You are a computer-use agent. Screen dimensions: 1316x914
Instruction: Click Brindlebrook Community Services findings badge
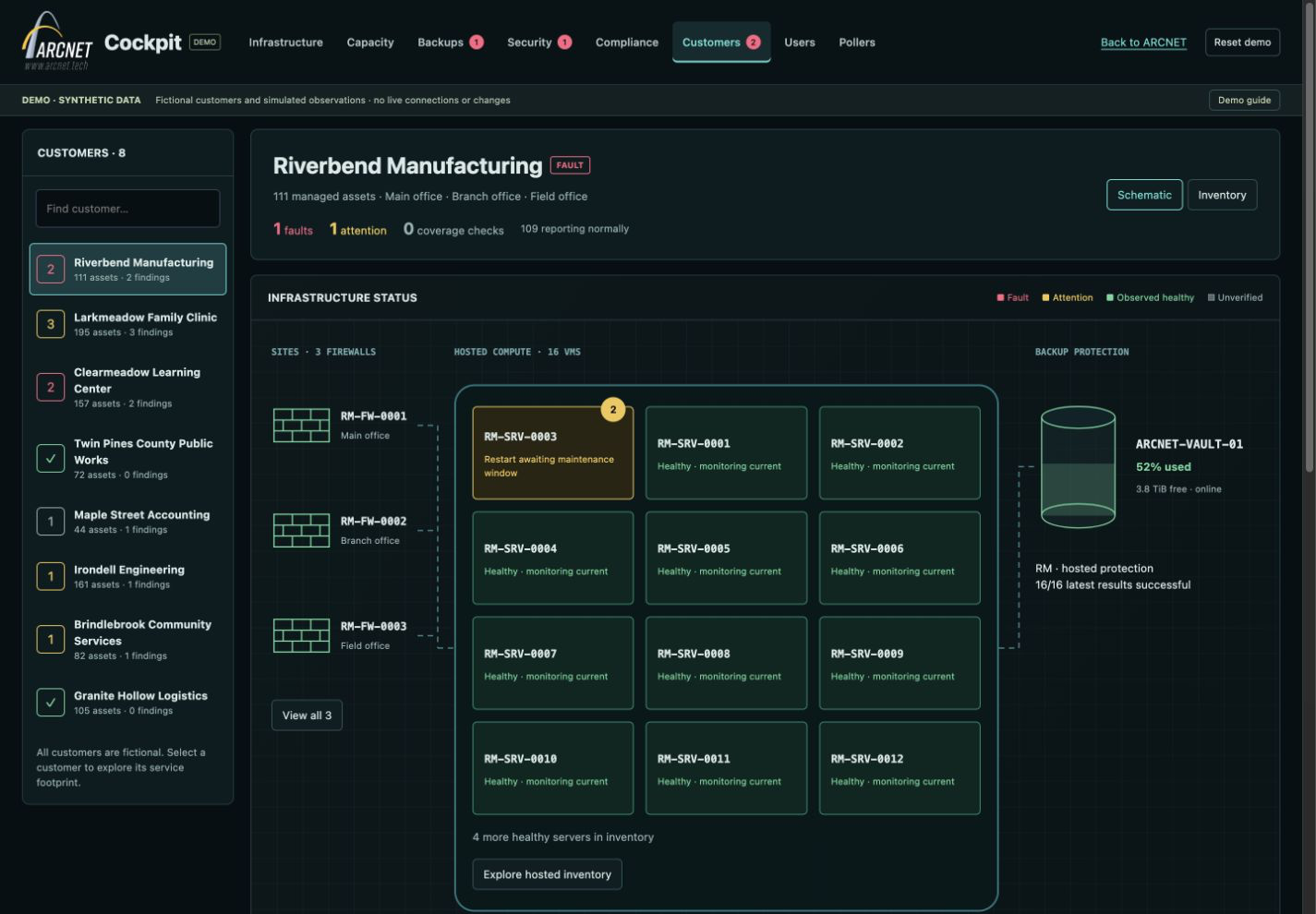[51, 639]
